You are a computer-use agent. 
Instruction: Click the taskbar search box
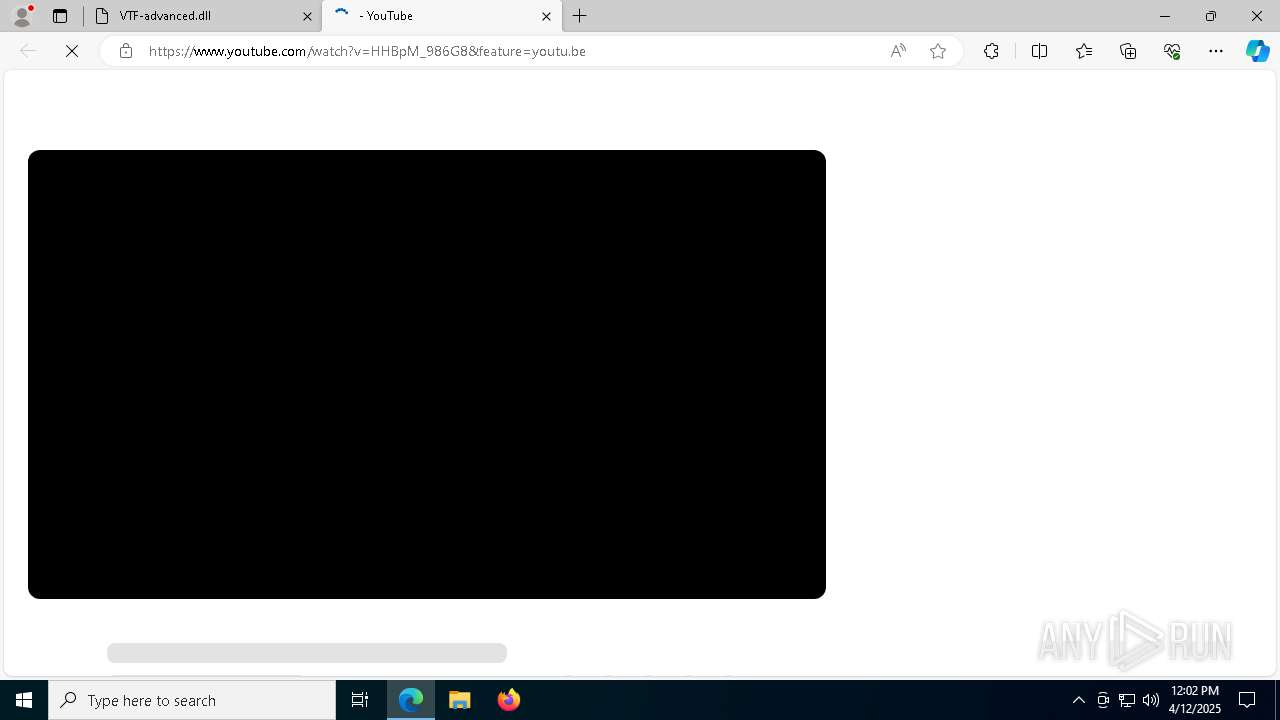(x=192, y=700)
